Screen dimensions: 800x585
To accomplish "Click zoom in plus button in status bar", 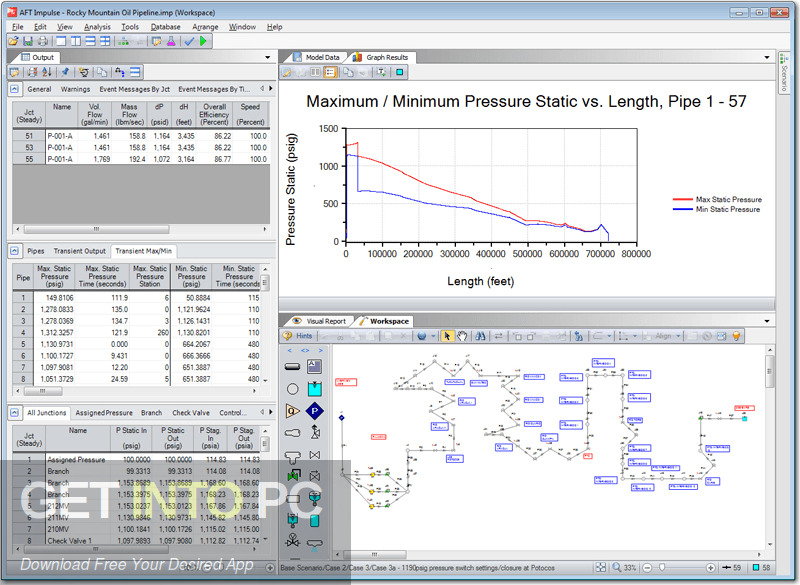I will (x=710, y=568).
